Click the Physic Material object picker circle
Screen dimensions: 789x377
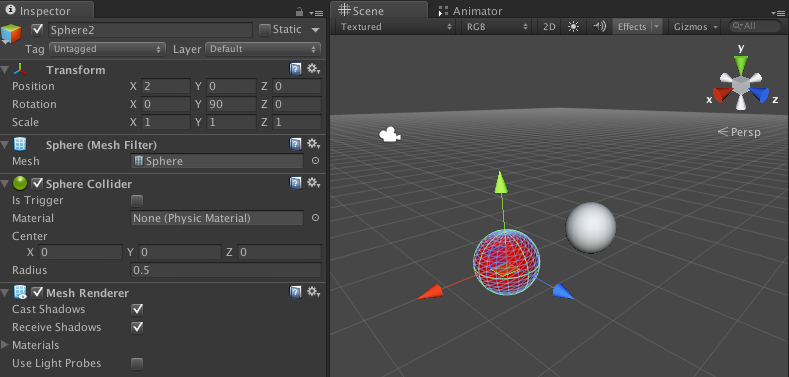tap(315, 218)
